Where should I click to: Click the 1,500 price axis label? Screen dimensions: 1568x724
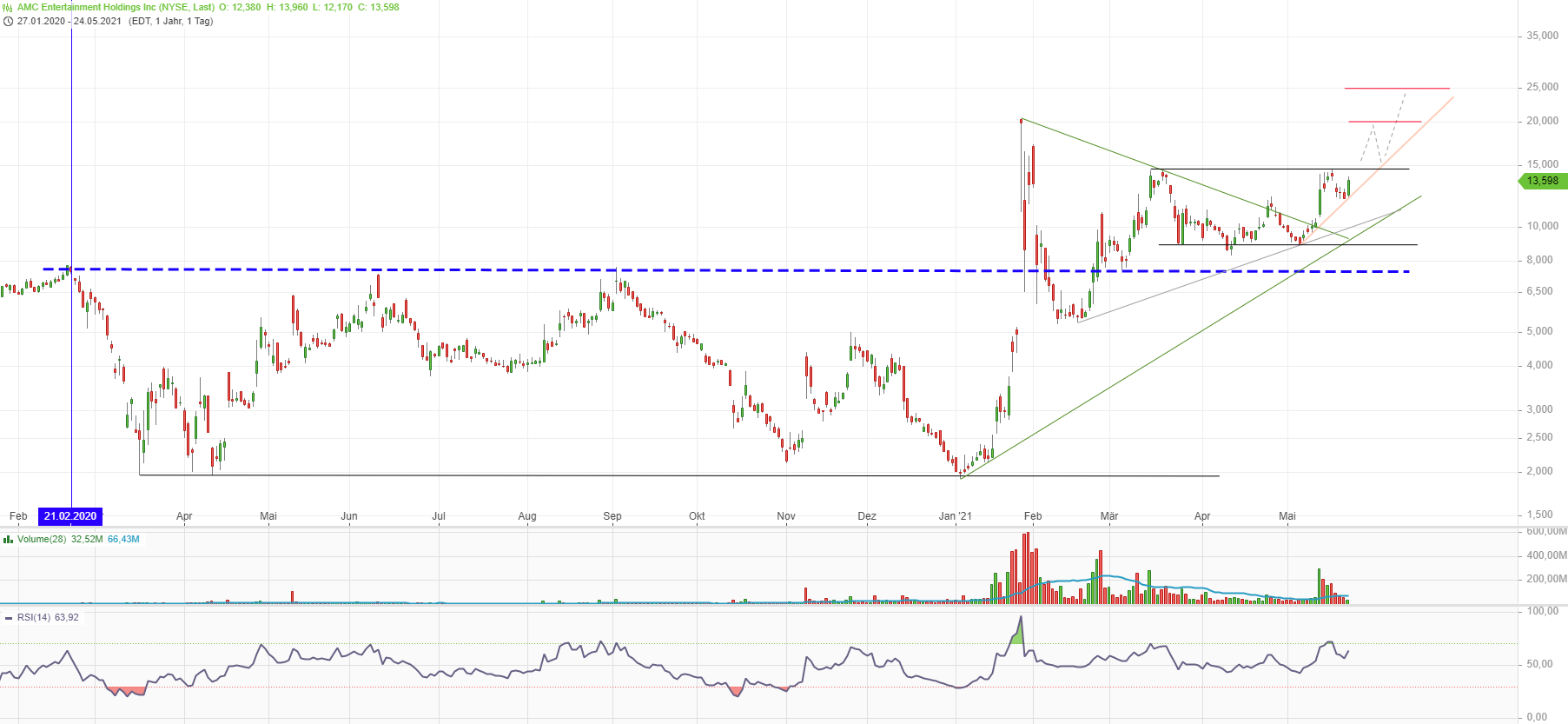click(1540, 515)
